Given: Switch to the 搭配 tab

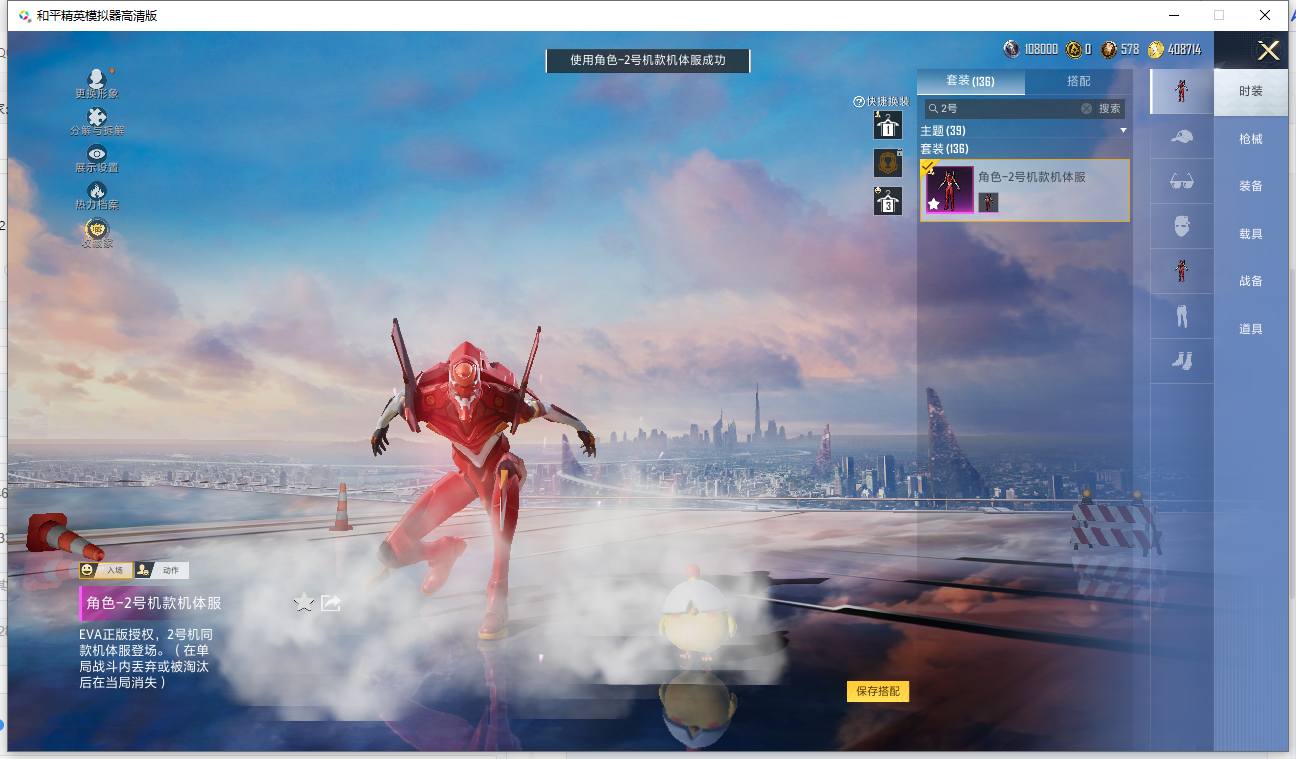Looking at the screenshot, I should click(x=1079, y=81).
